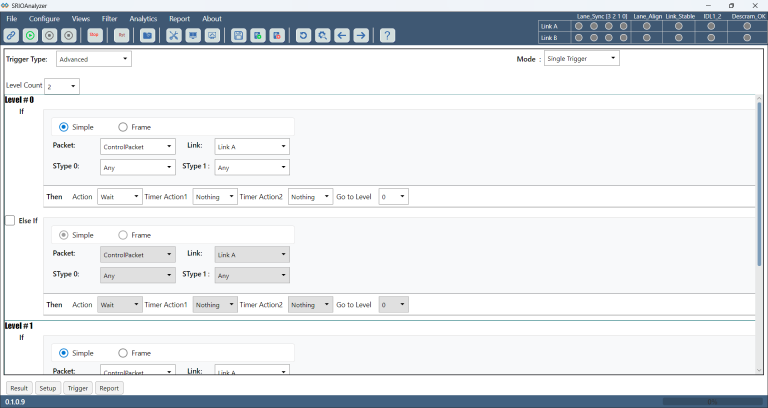
Task: Open Level #0 If SType 0 dropdown
Action: pyautogui.click(x=138, y=168)
